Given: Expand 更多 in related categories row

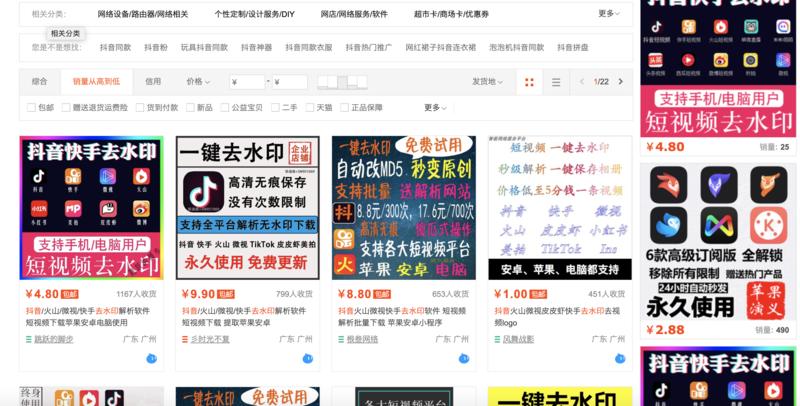Looking at the screenshot, I should [x=609, y=14].
